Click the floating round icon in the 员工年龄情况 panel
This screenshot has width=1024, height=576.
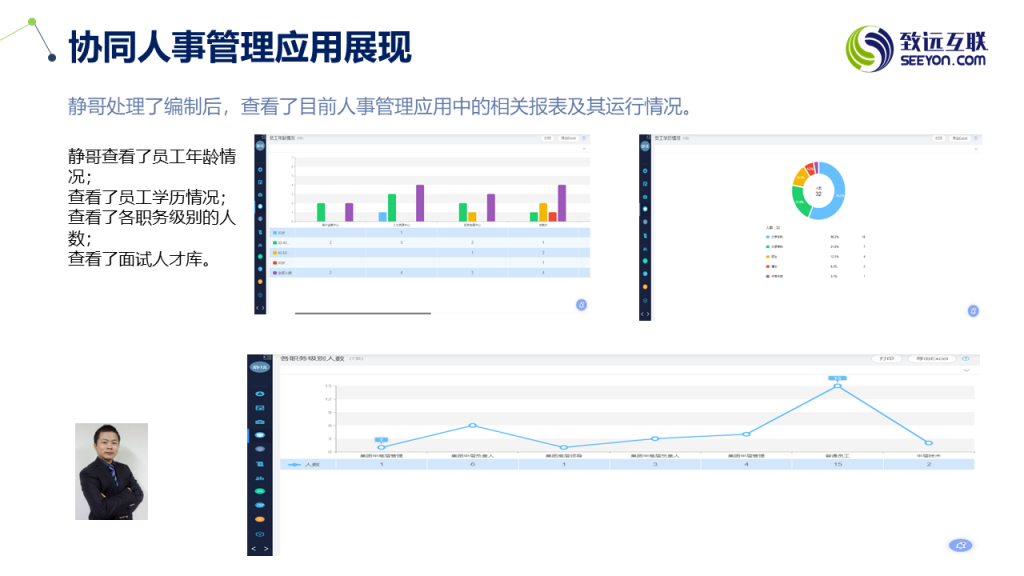(581, 304)
